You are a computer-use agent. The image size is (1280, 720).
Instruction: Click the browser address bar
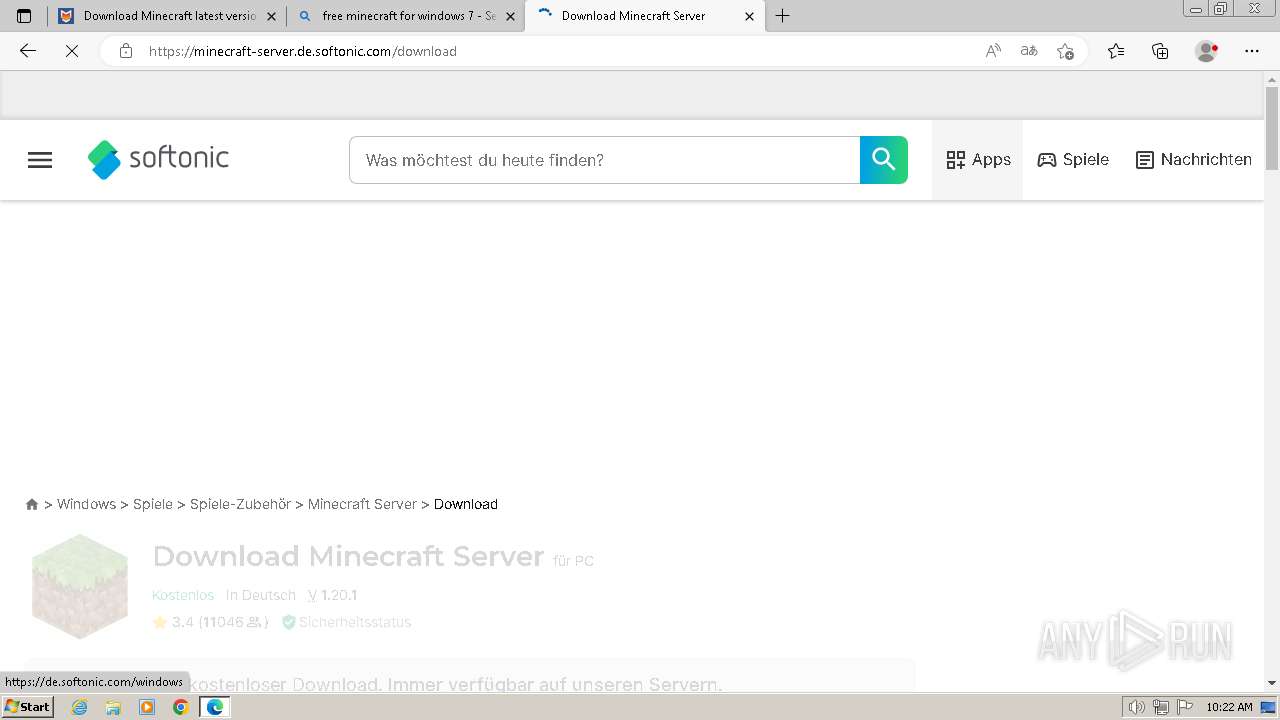[560, 51]
